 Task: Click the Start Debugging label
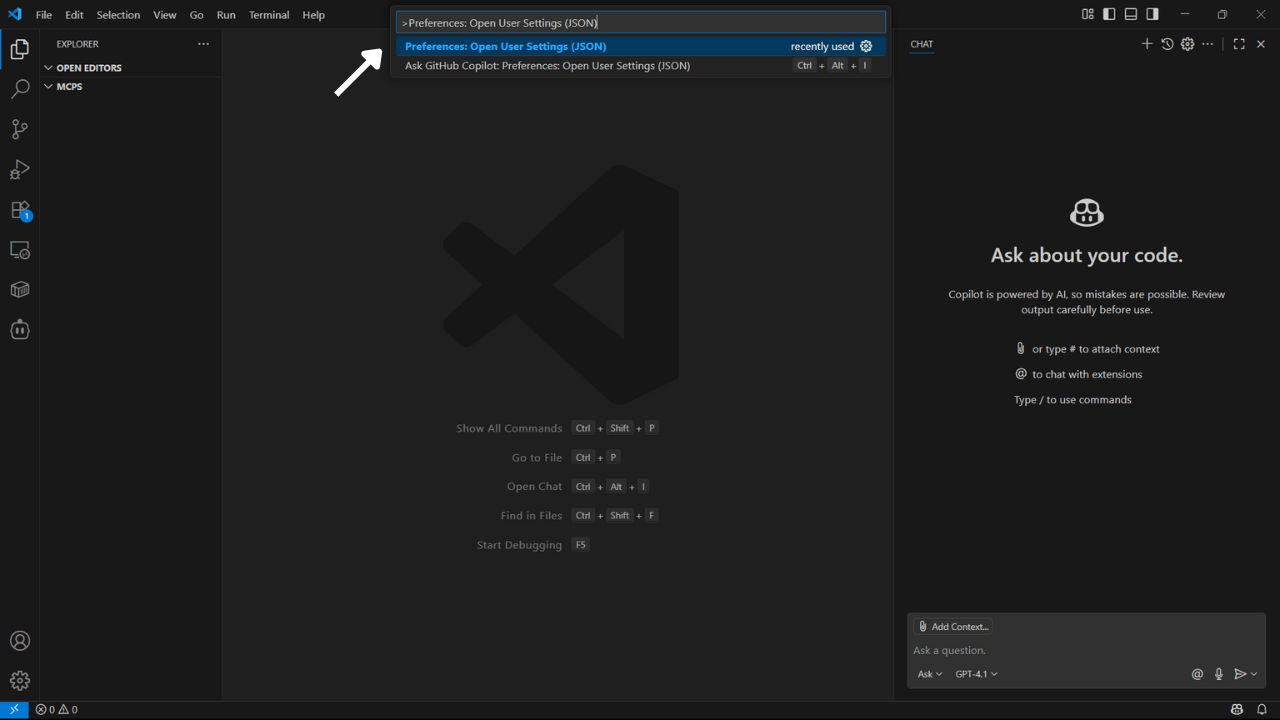click(519, 545)
